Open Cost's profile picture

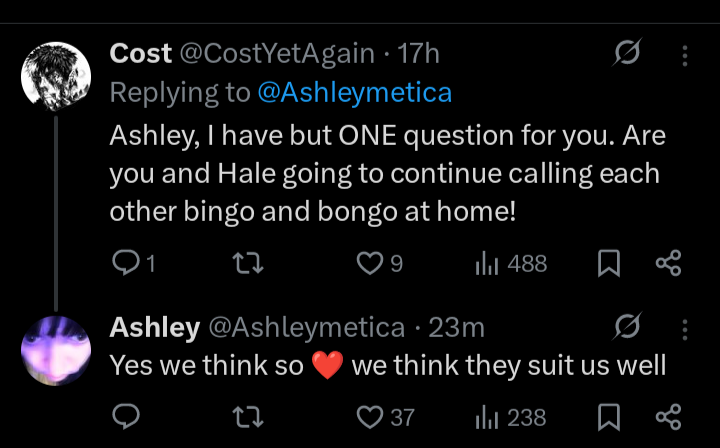click(x=56, y=77)
